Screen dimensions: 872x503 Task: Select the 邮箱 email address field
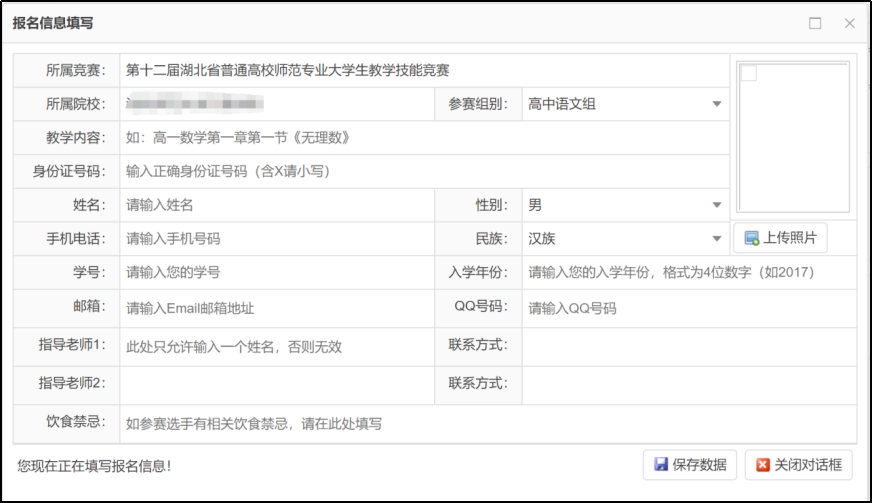(x=277, y=308)
